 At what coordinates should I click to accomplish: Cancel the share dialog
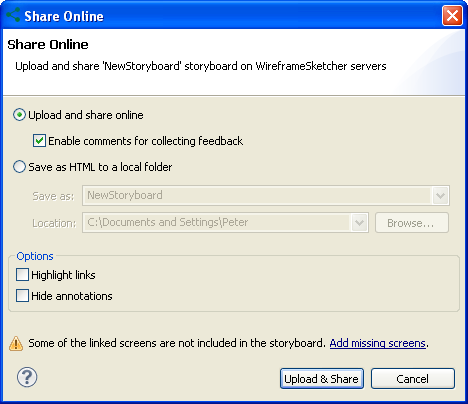[x=413, y=379]
